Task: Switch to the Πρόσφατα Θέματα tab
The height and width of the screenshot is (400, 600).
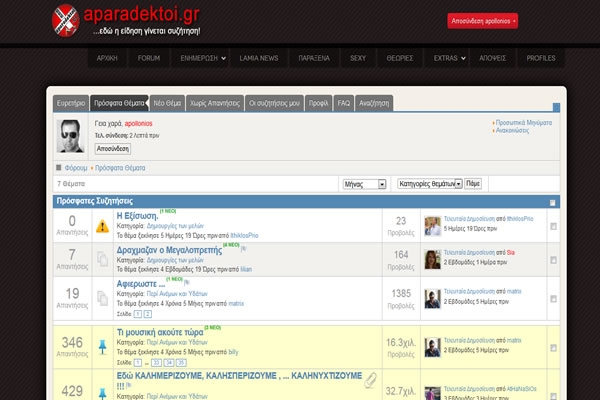Action: click(x=119, y=103)
